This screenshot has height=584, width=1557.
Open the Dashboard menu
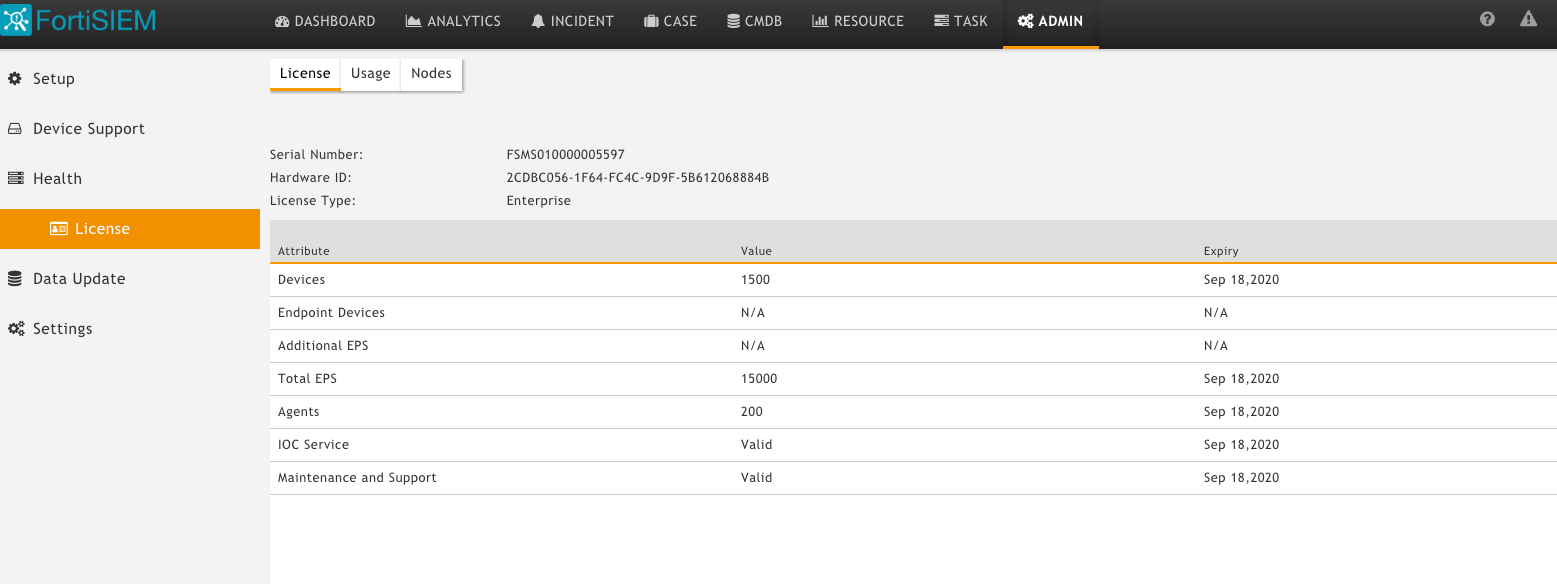(325, 21)
